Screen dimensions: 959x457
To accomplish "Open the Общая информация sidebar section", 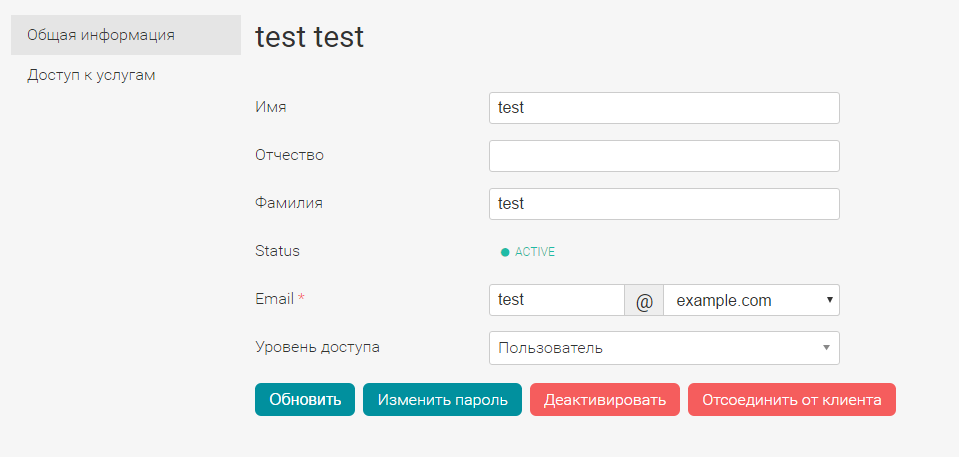I will [101, 35].
